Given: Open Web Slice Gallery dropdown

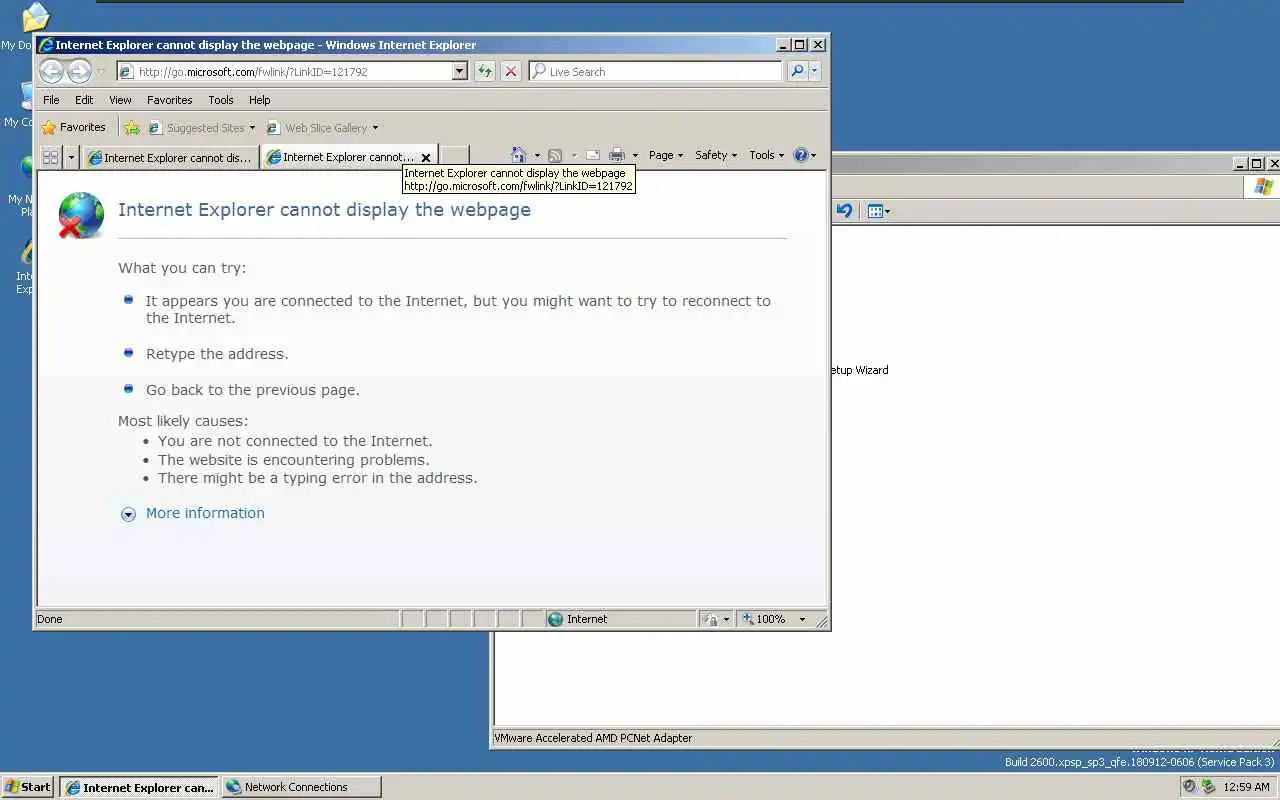Looking at the screenshot, I should click(322, 128).
